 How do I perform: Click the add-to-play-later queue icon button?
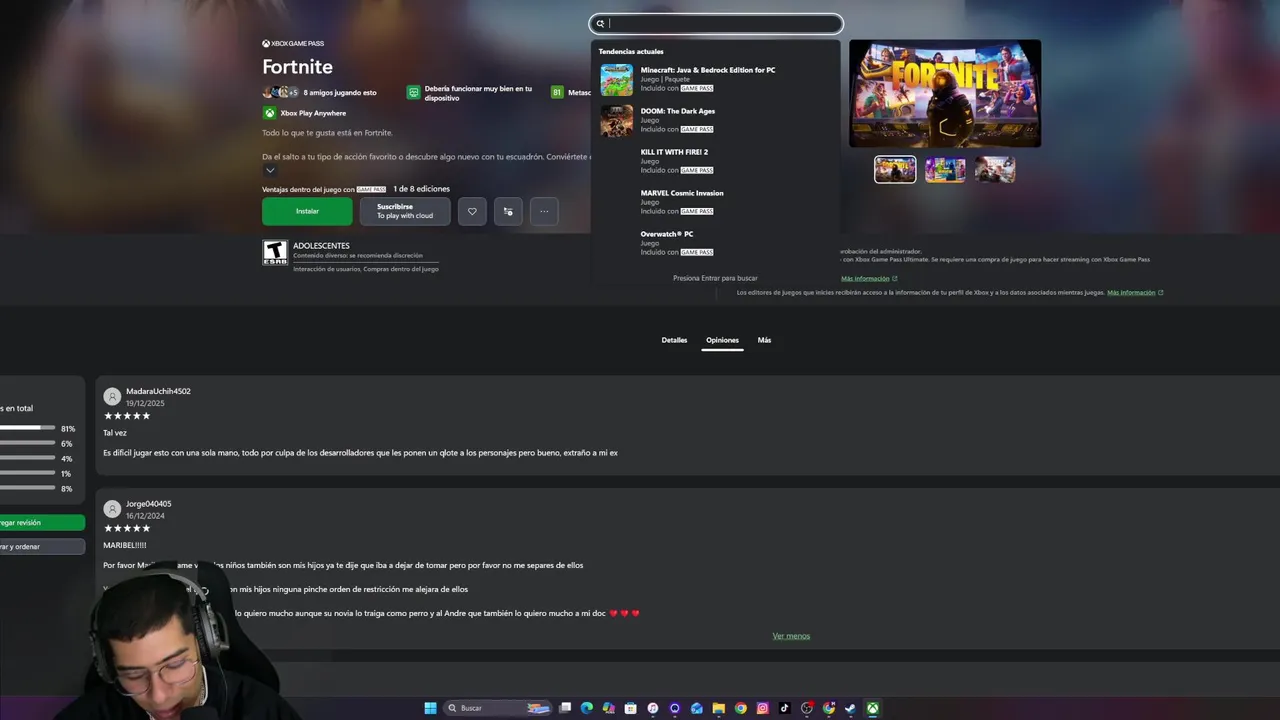[508, 211]
